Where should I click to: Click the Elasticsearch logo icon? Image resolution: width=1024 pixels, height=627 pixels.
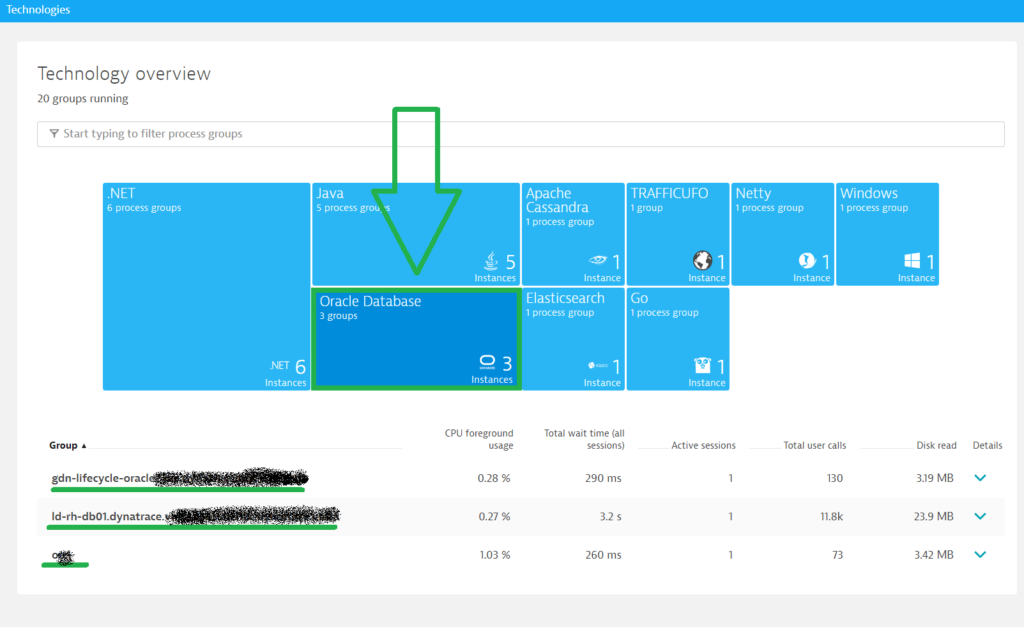tap(598, 366)
